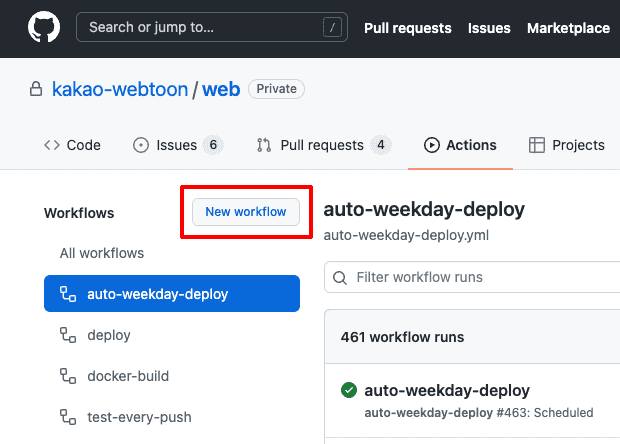
Task: Switch to the Code tab
Action: (72, 145)
